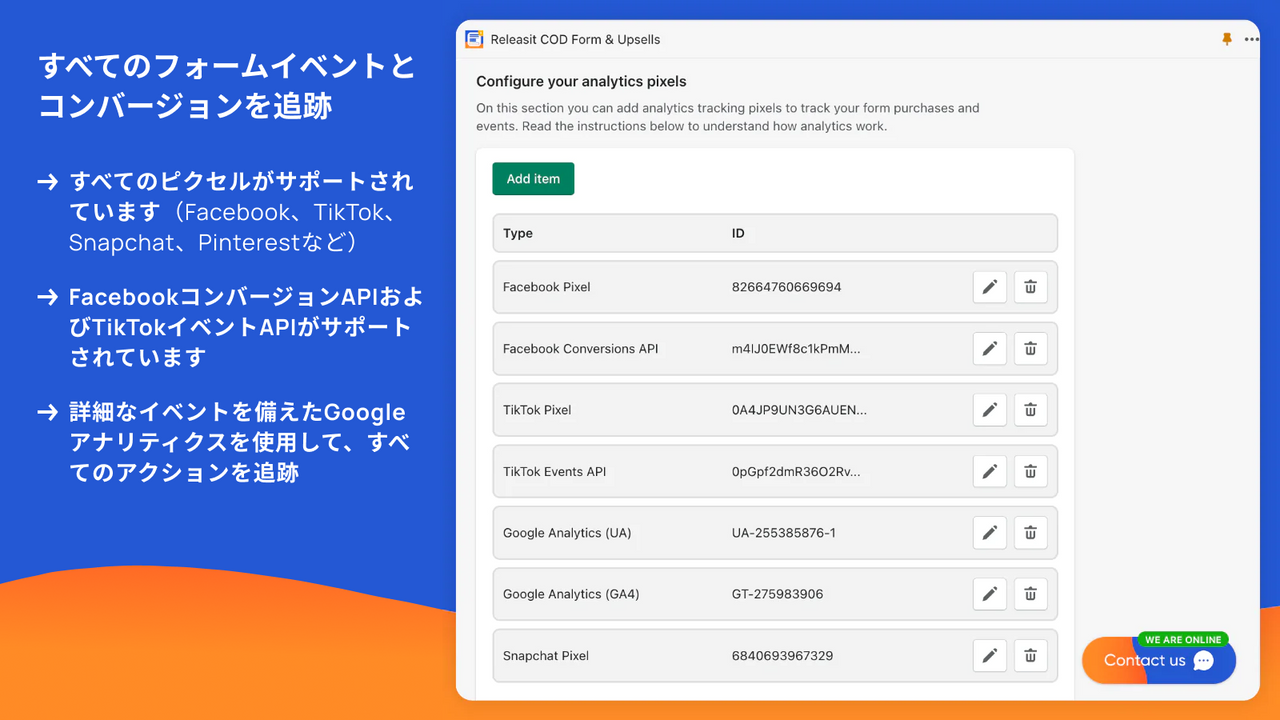Select the Google Analytics (GA4) label

pyautogui.click(x=571, y=594)
